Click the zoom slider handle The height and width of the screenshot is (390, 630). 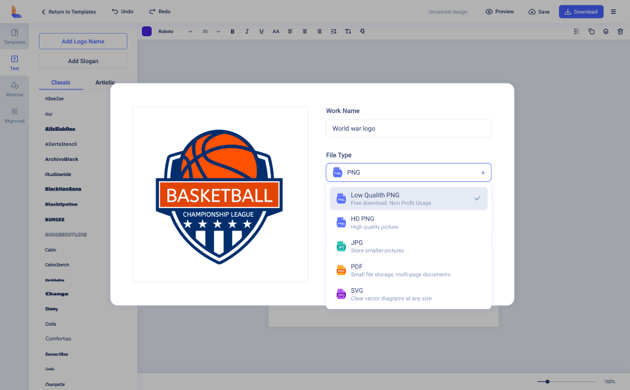547,382
